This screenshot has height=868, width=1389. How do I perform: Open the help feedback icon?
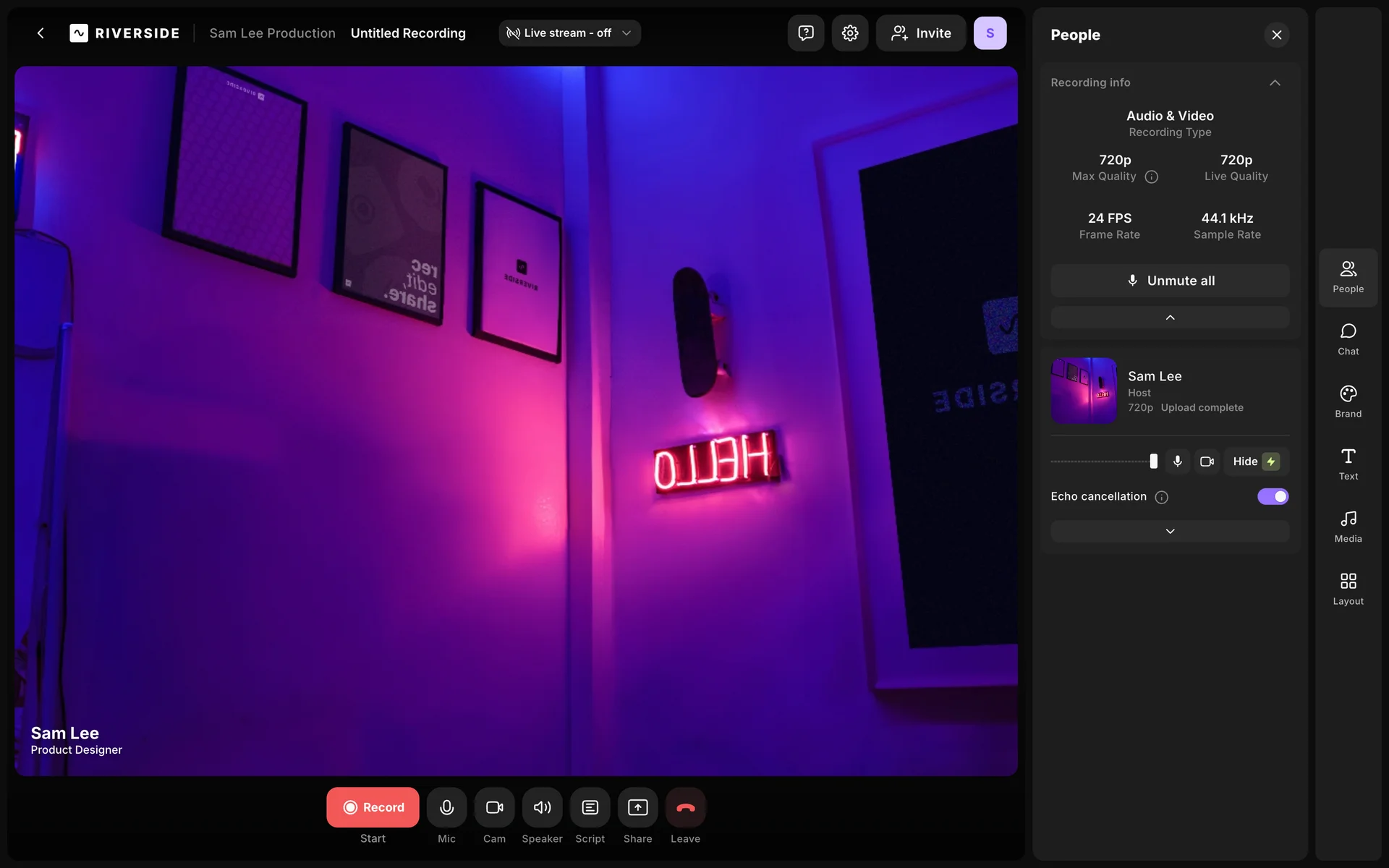tap(806, 33)
